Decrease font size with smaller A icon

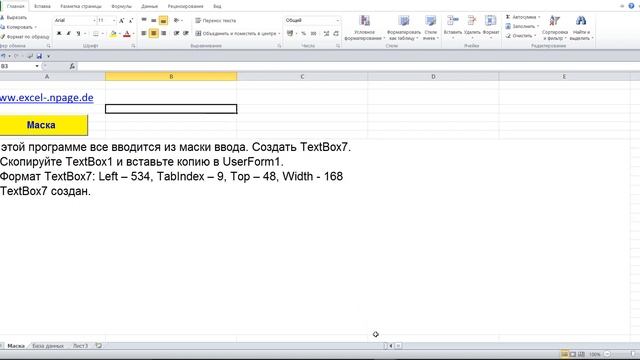click(131, 20)
